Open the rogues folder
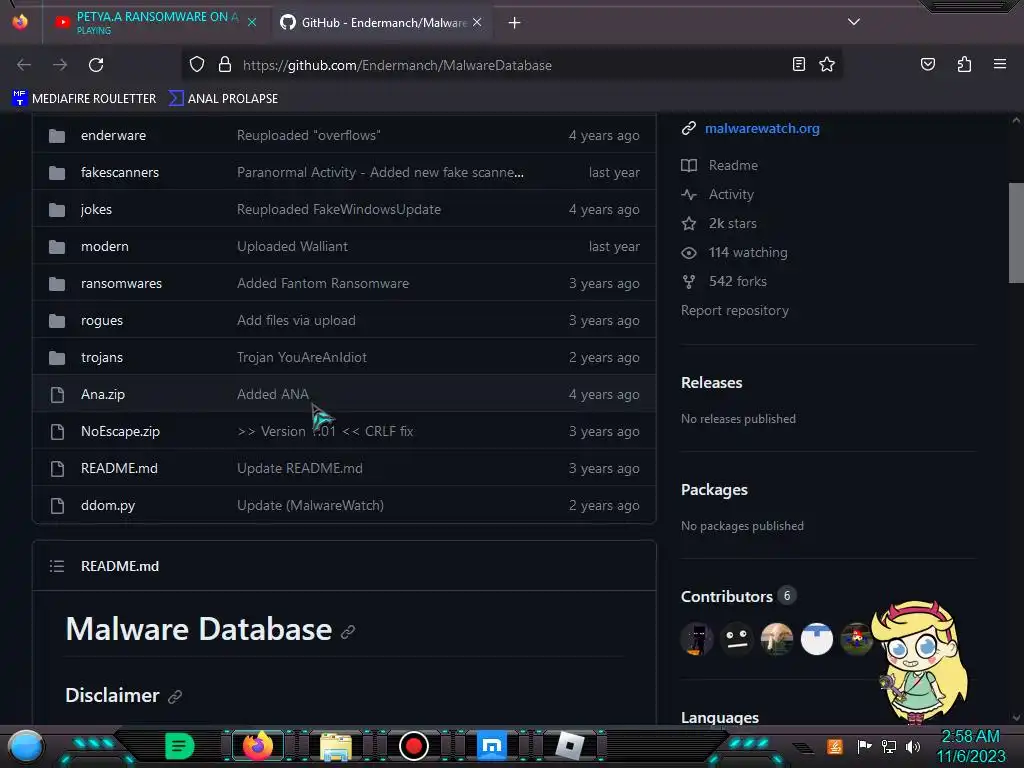Screen dimensions: 1024x768 click(x=101, y=321)
